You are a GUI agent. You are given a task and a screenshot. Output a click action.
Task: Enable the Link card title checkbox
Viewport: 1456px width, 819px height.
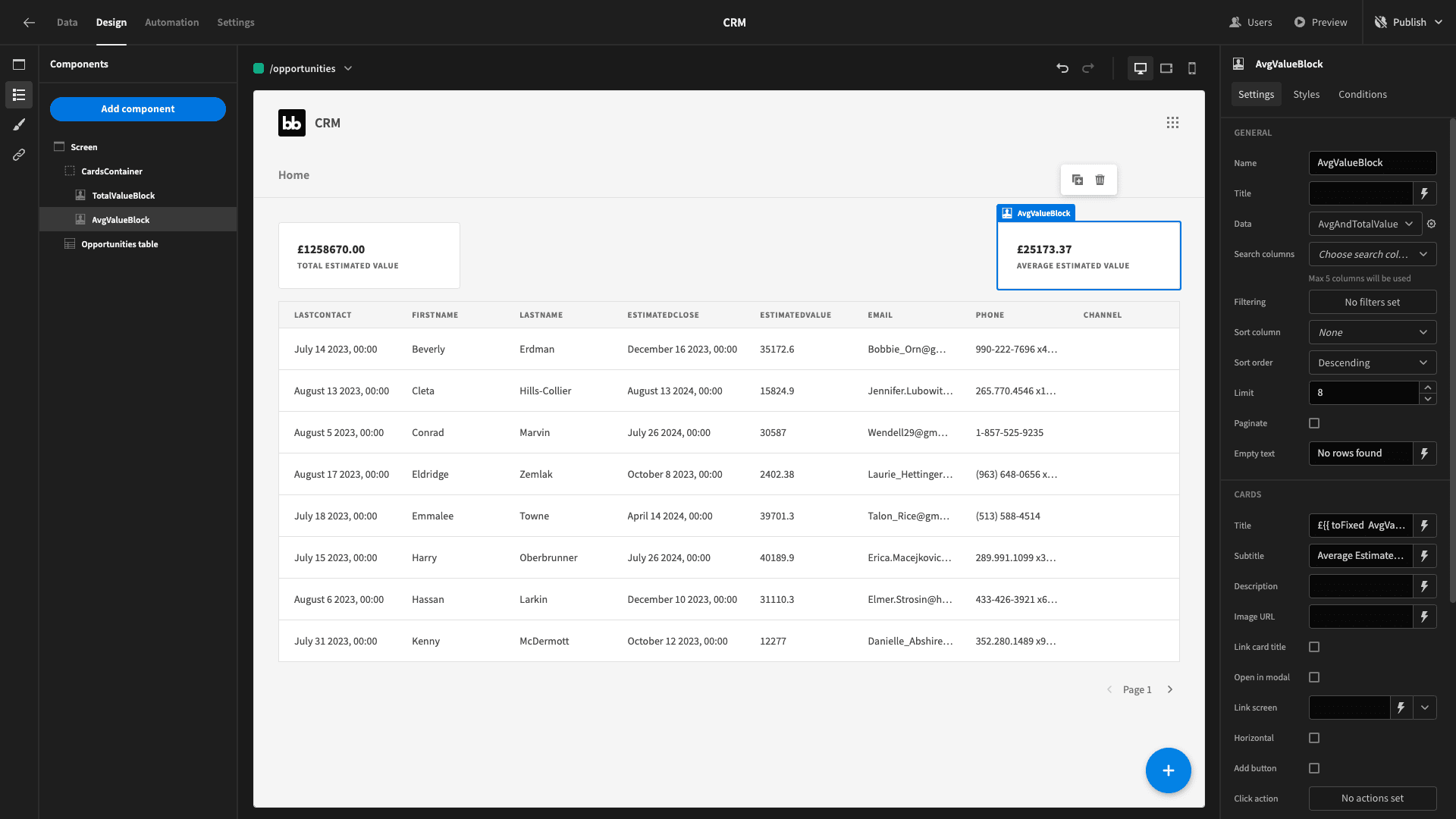click(1314, 647)
